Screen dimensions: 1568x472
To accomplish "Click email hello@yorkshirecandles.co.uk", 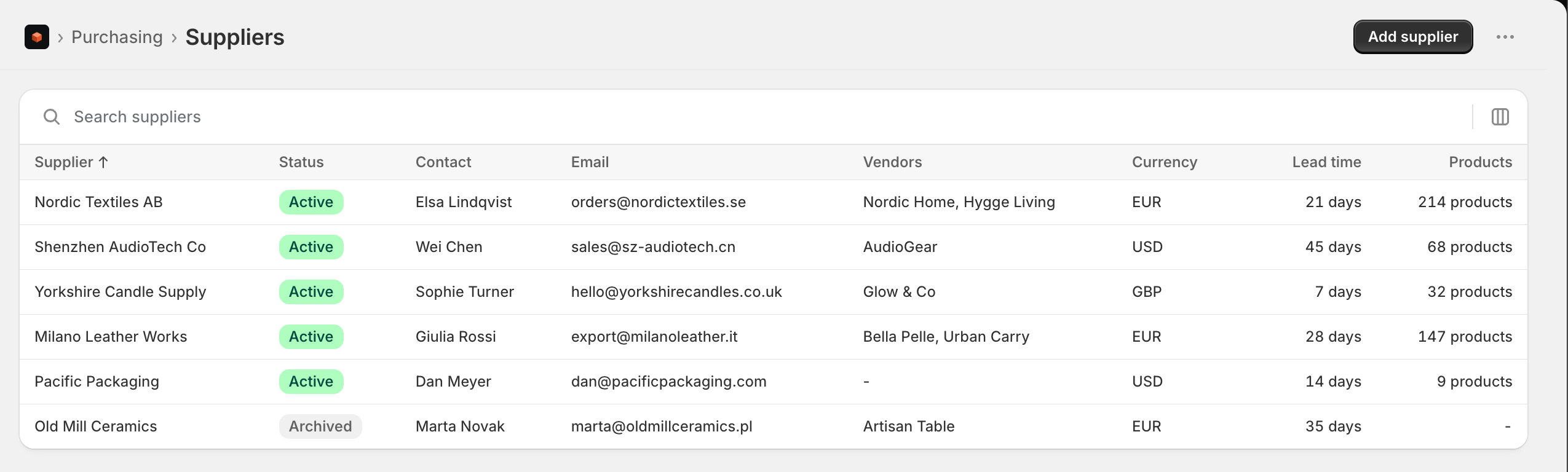I will click(x=676, y=292).
